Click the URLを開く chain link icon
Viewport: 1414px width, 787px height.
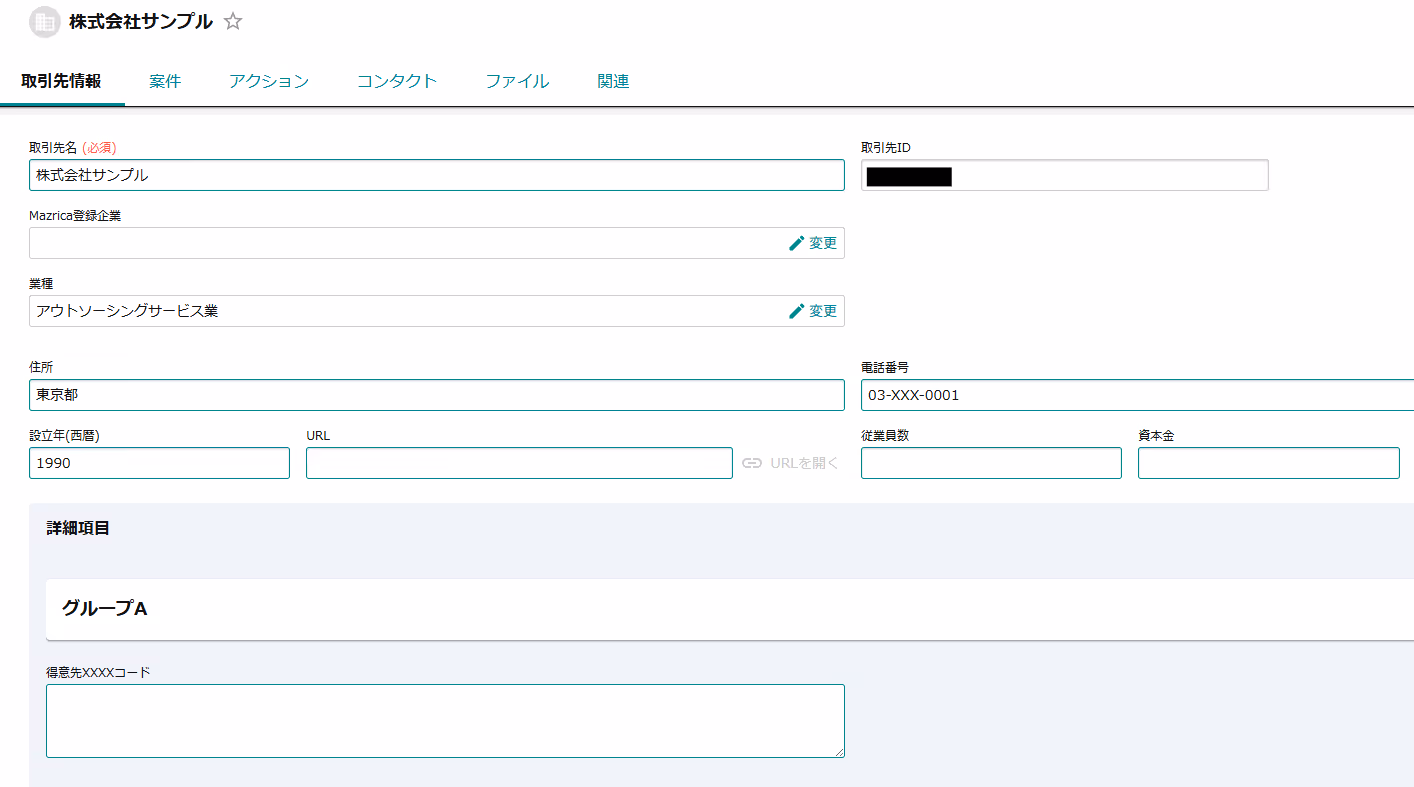(752, 463)
